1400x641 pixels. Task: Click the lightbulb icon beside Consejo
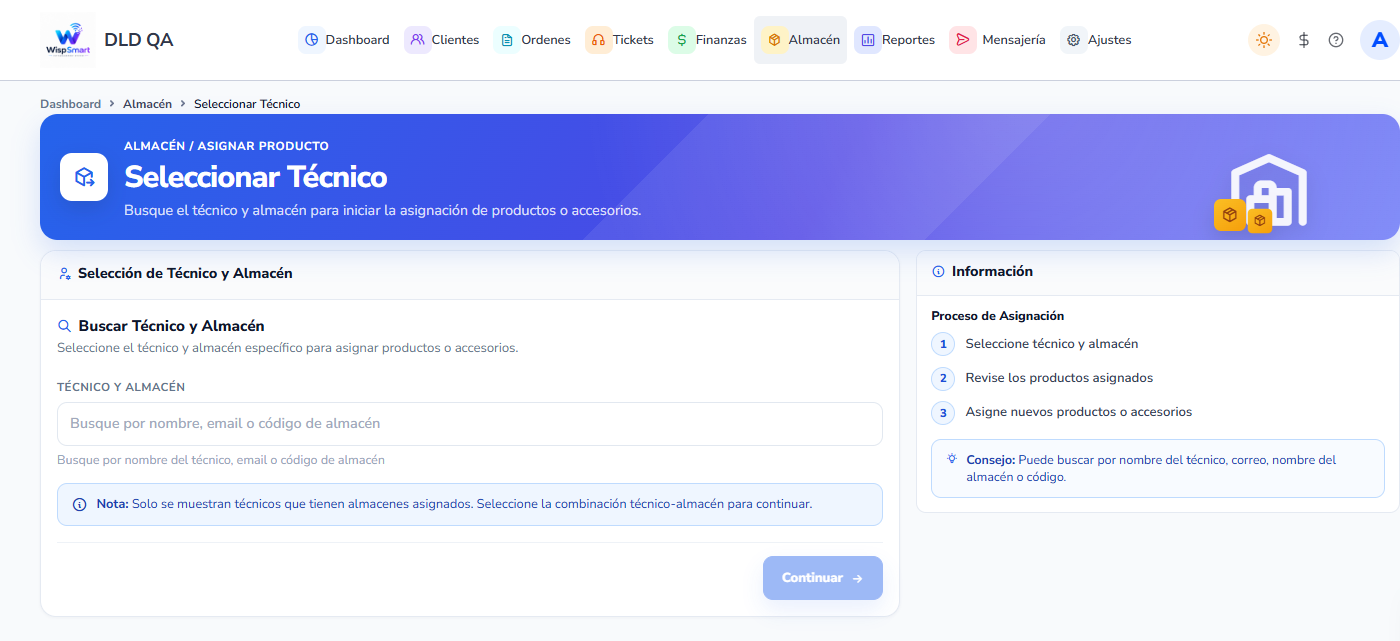952,459
